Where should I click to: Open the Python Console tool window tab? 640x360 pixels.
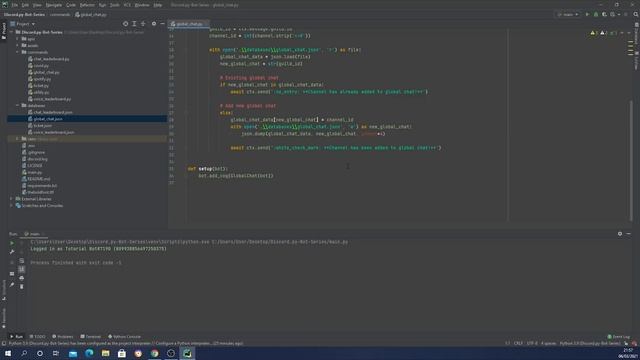click(x=124, y=337)
